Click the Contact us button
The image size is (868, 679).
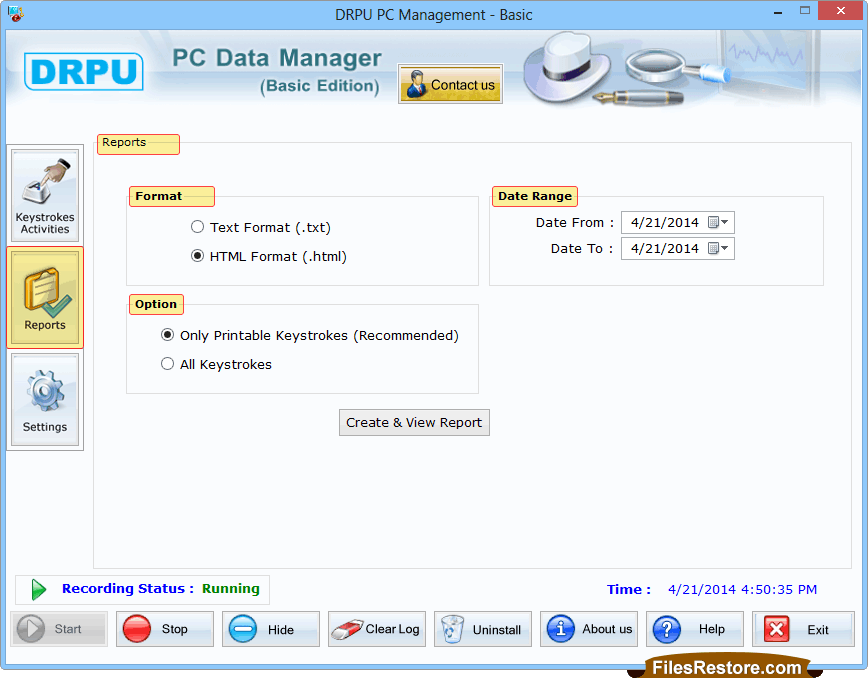pos(450,84)
